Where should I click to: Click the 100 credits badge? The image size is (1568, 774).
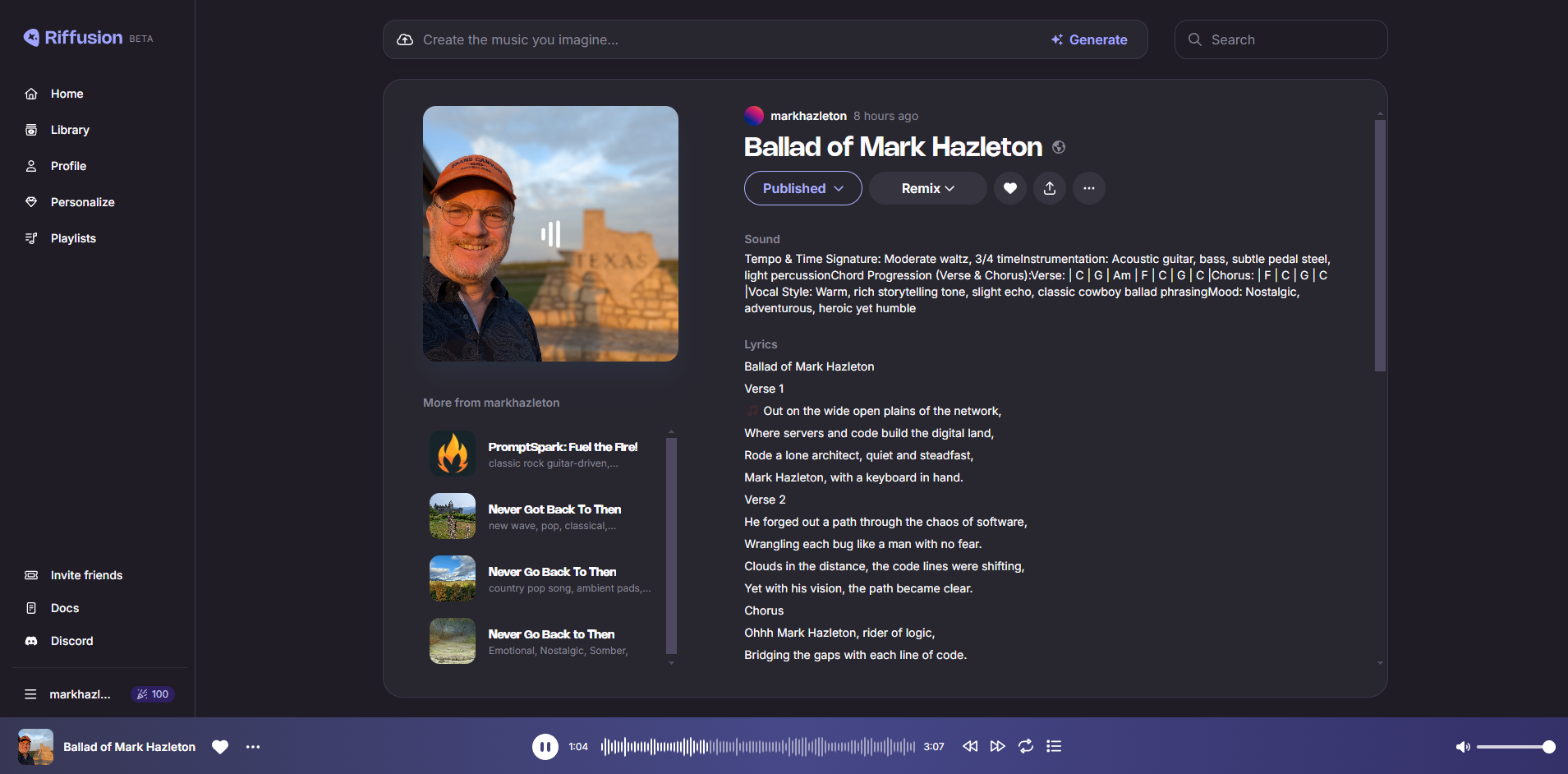pyautogui.click(x=153, y=694)
